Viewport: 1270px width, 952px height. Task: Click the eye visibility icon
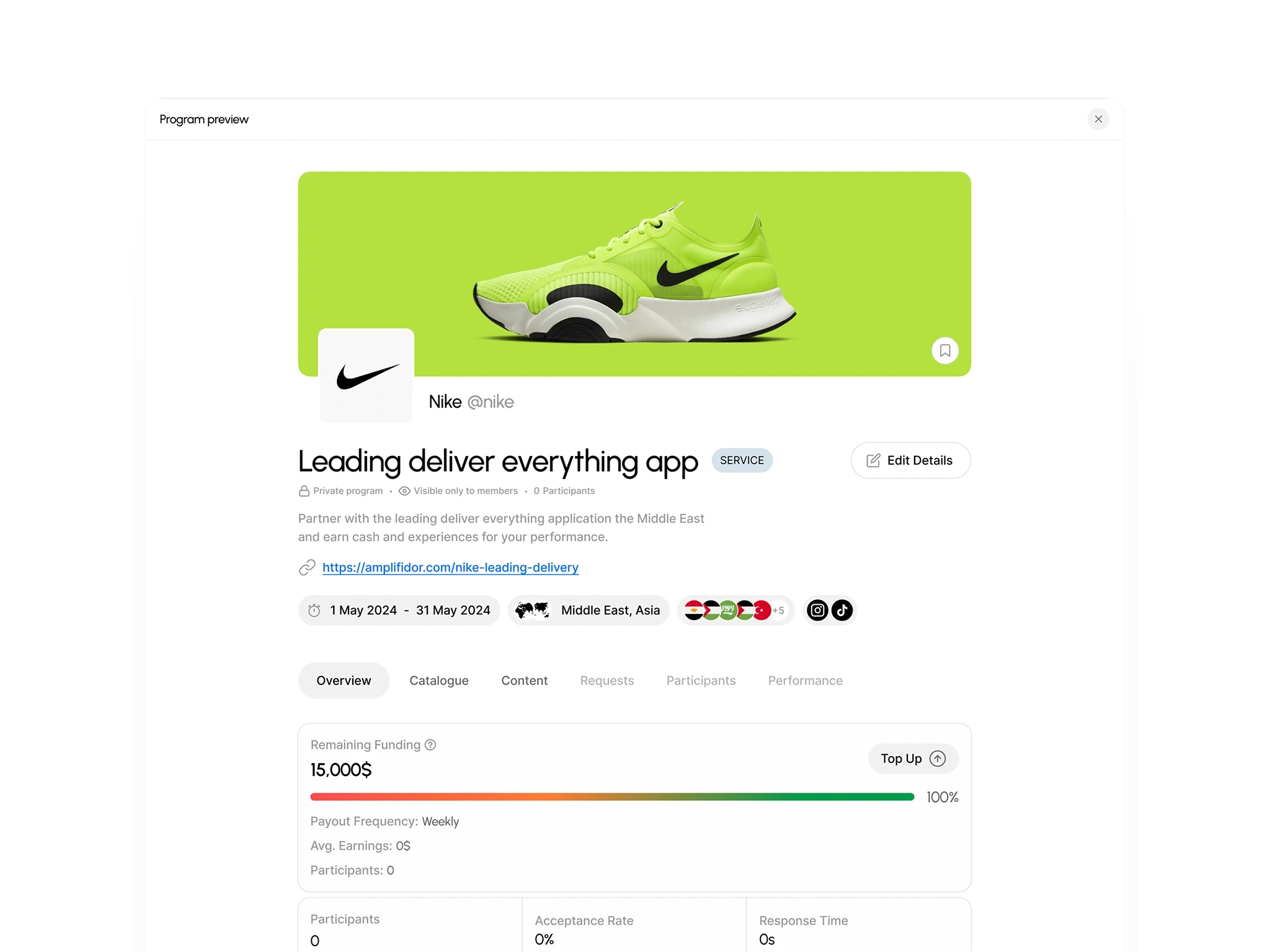pos(404,491)
